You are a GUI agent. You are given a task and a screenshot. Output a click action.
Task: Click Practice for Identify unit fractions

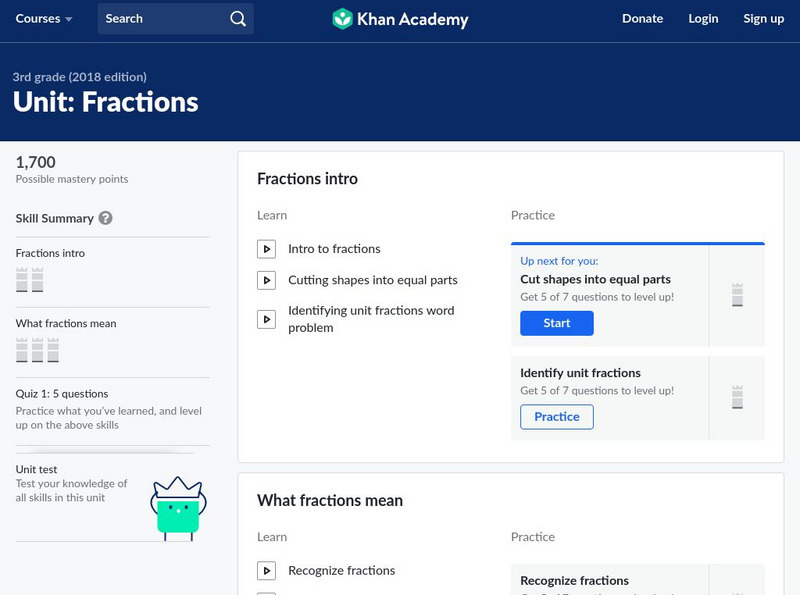[x=557, y=417]
